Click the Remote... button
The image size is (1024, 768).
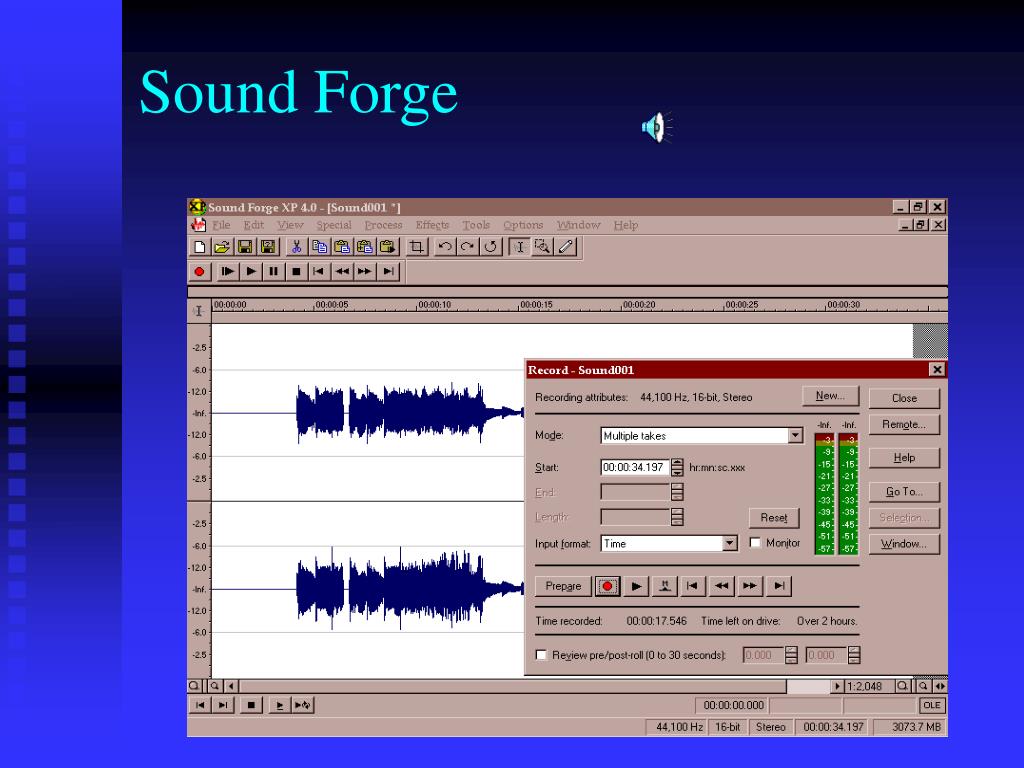(904, 424)
